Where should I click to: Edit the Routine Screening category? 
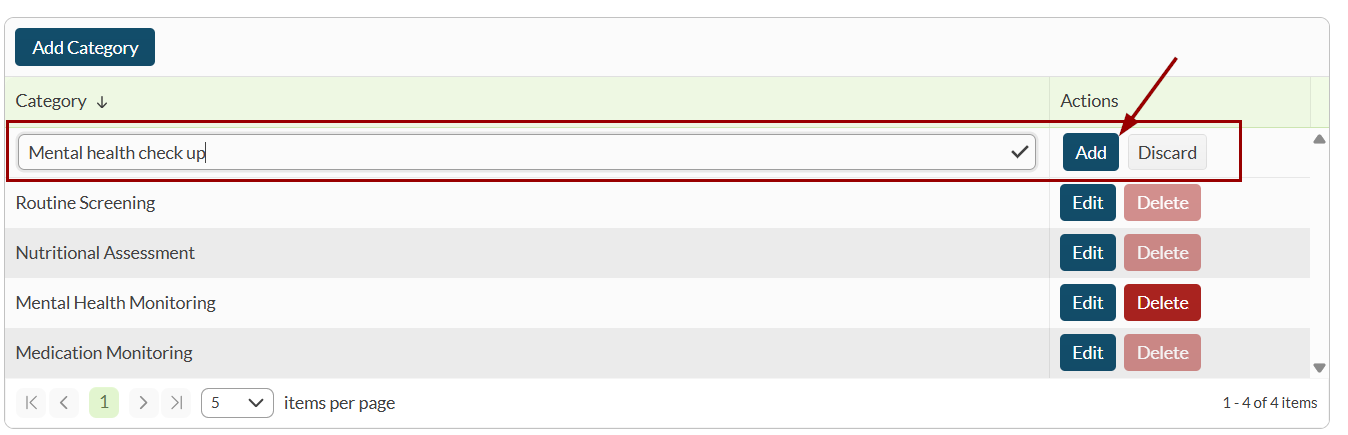(1087, 203)
